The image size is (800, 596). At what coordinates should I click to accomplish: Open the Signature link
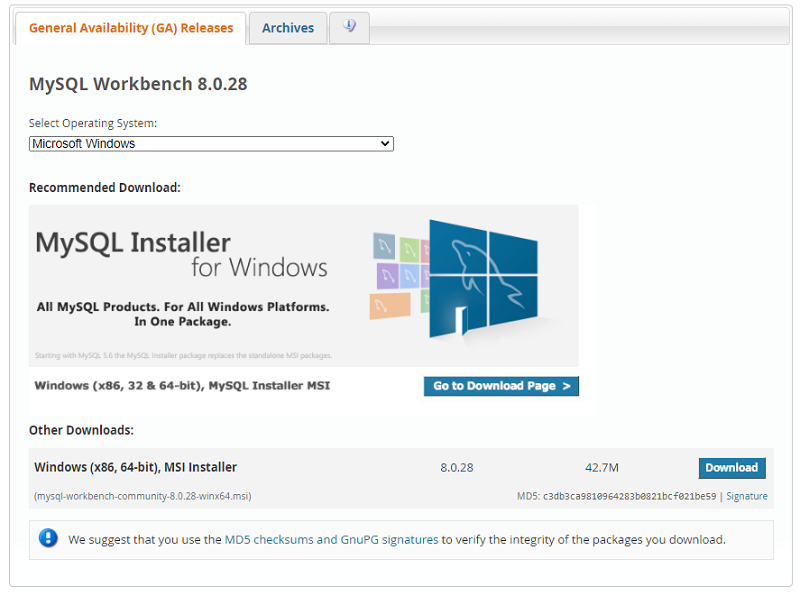coord(746,496)
